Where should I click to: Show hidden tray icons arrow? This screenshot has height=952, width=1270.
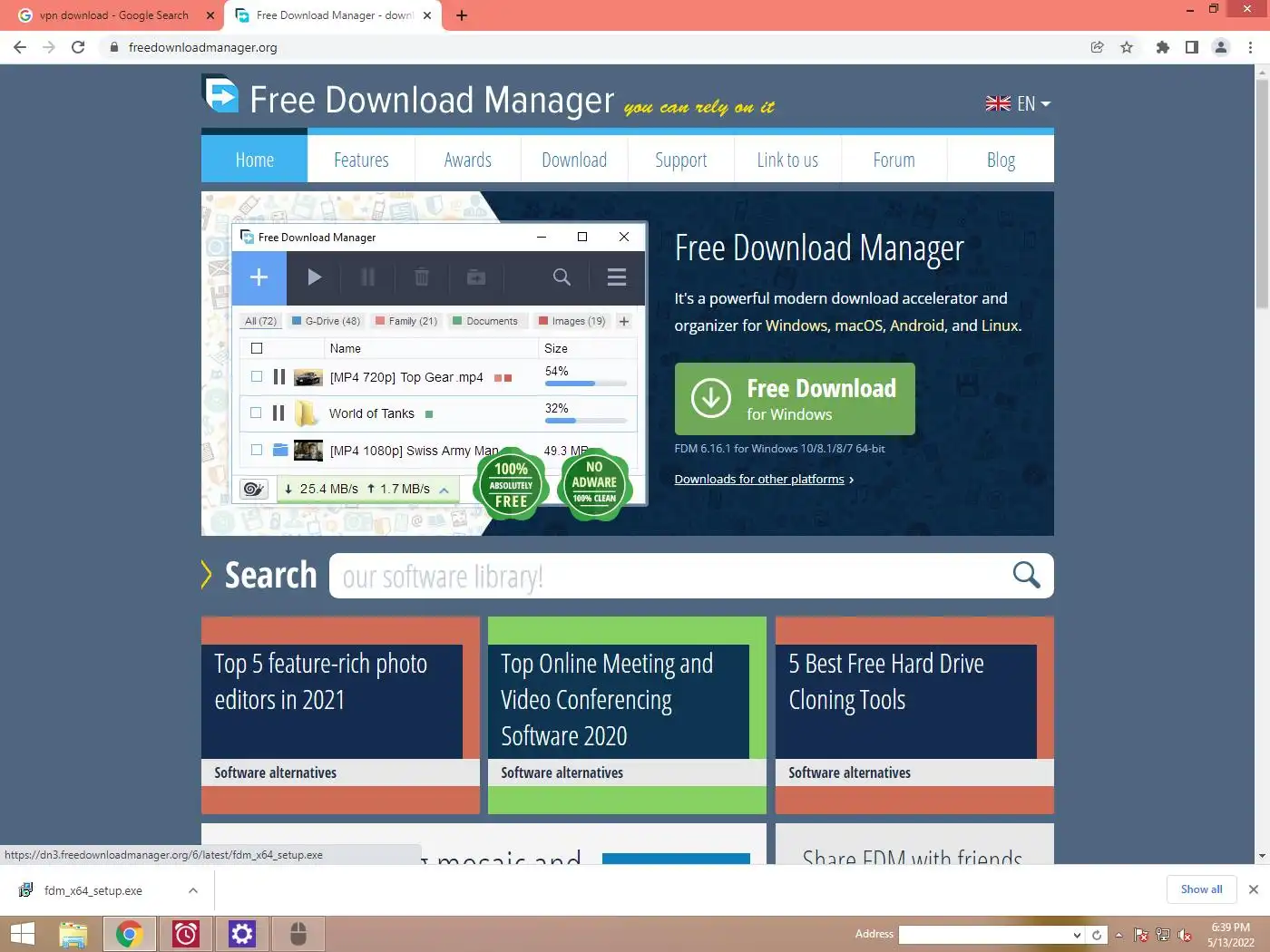click(x=1119, y=935)
